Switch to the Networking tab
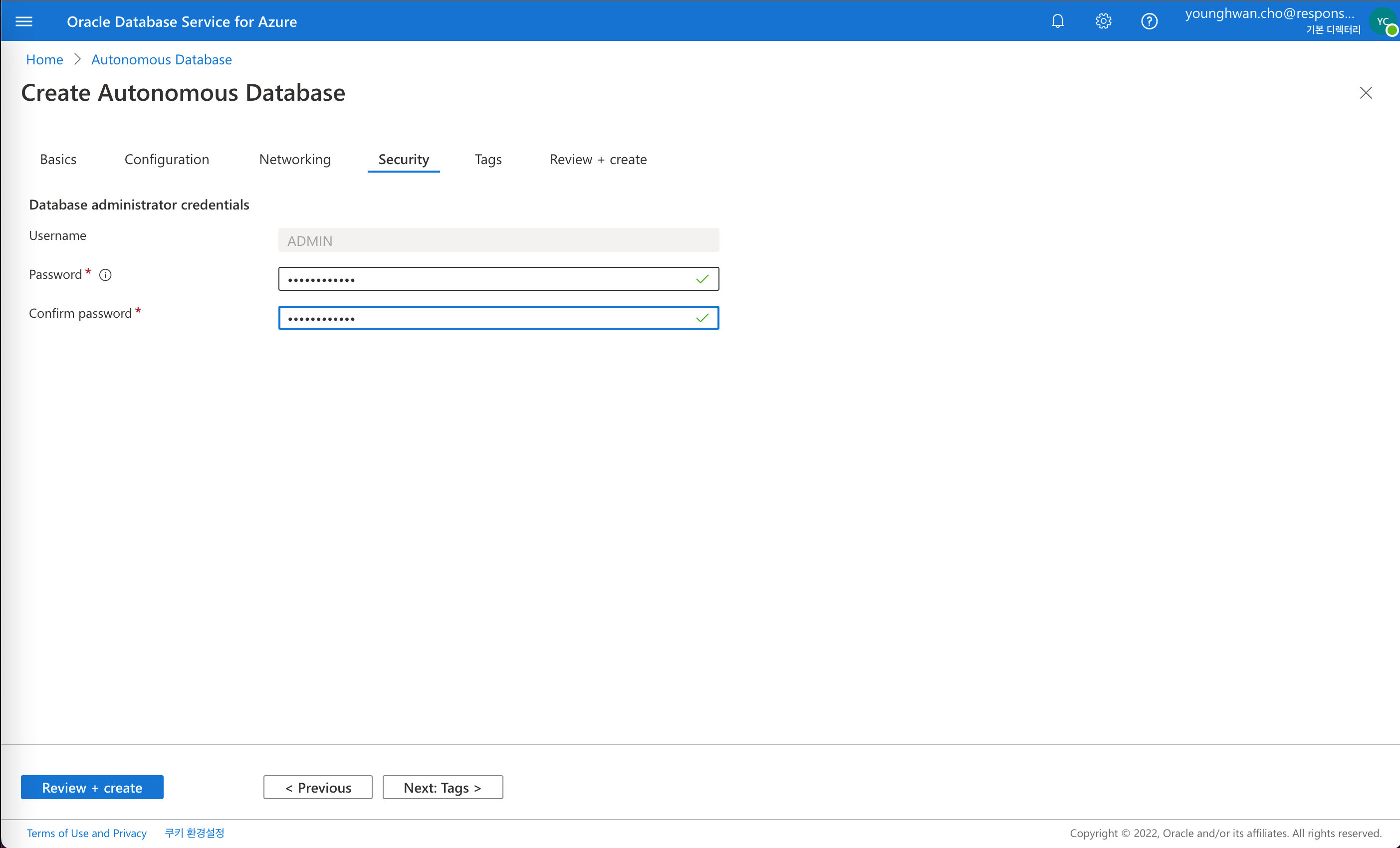The width and height of the screenshot is (1400, 848). point(295,160)
